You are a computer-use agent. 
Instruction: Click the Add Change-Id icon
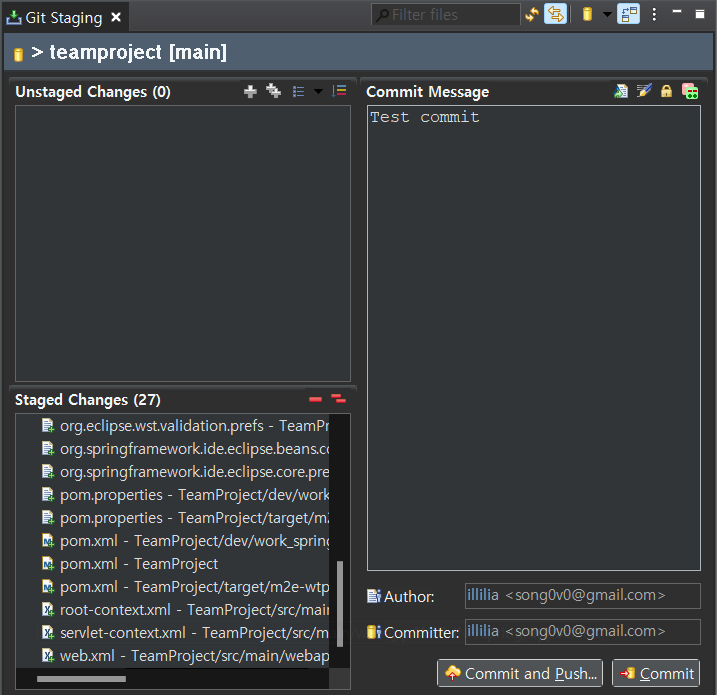pos(690,91)
